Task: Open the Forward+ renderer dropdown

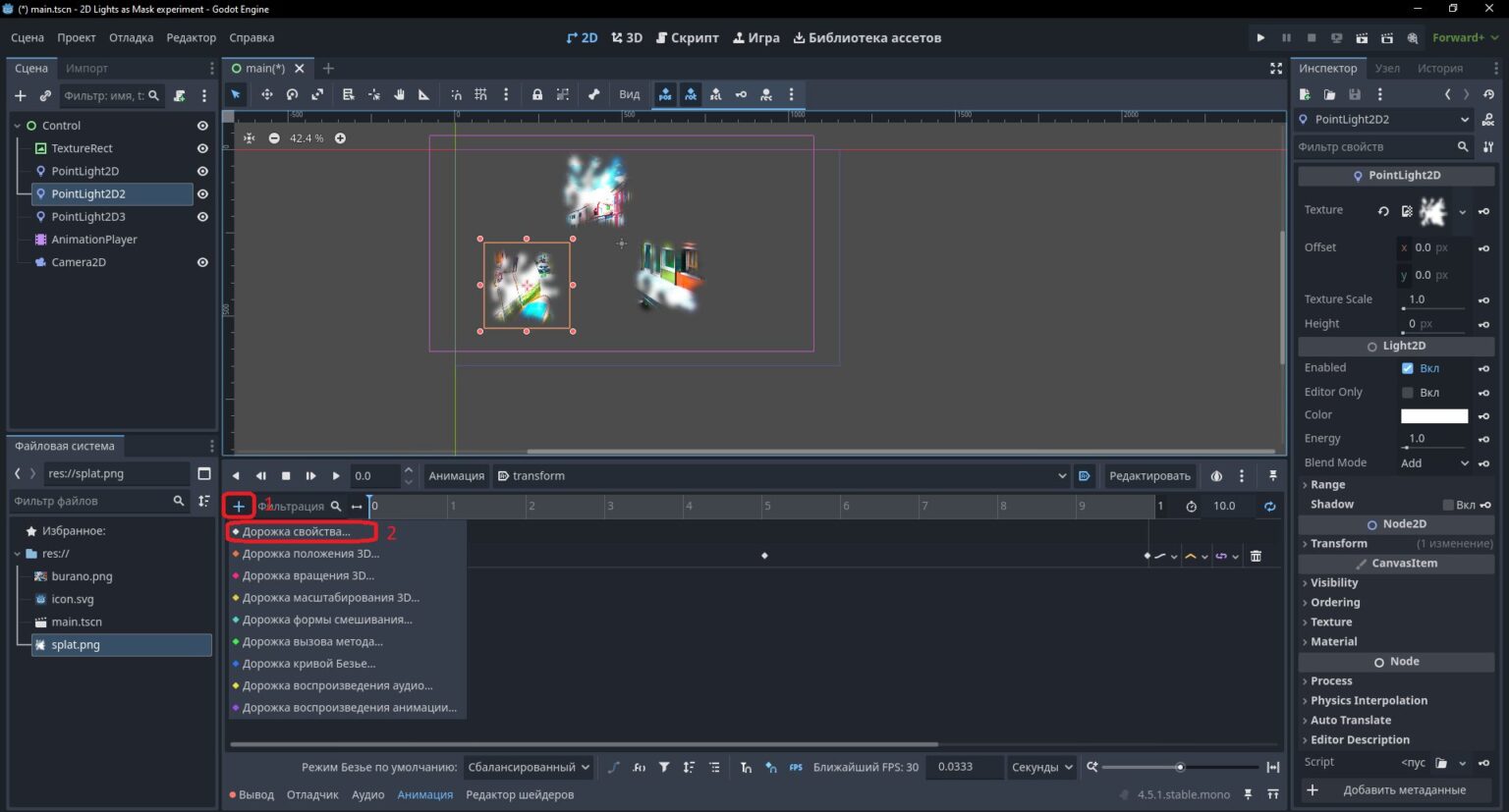Action: 1465,37
